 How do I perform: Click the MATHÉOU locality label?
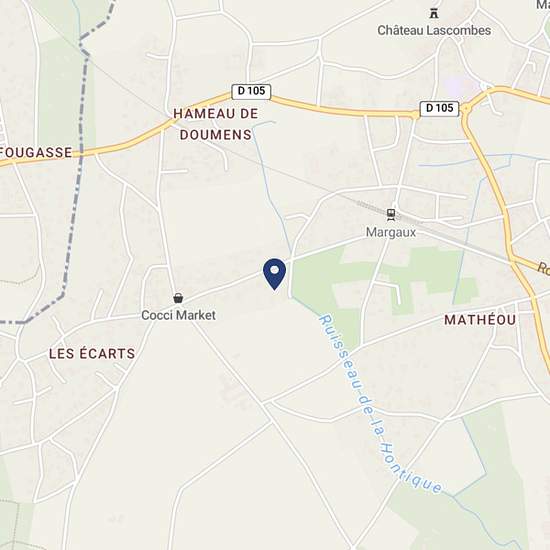click(x=480, y=320)
